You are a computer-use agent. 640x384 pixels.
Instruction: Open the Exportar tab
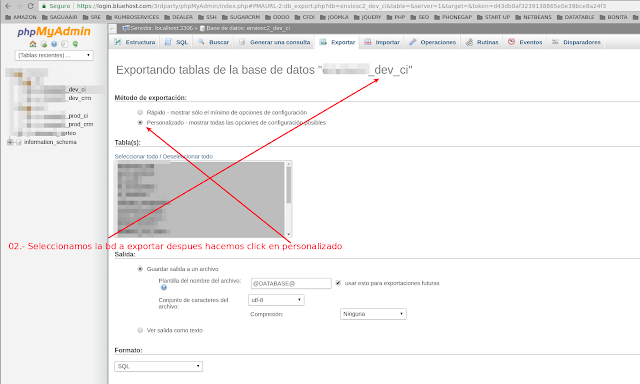tap(337, 42)
